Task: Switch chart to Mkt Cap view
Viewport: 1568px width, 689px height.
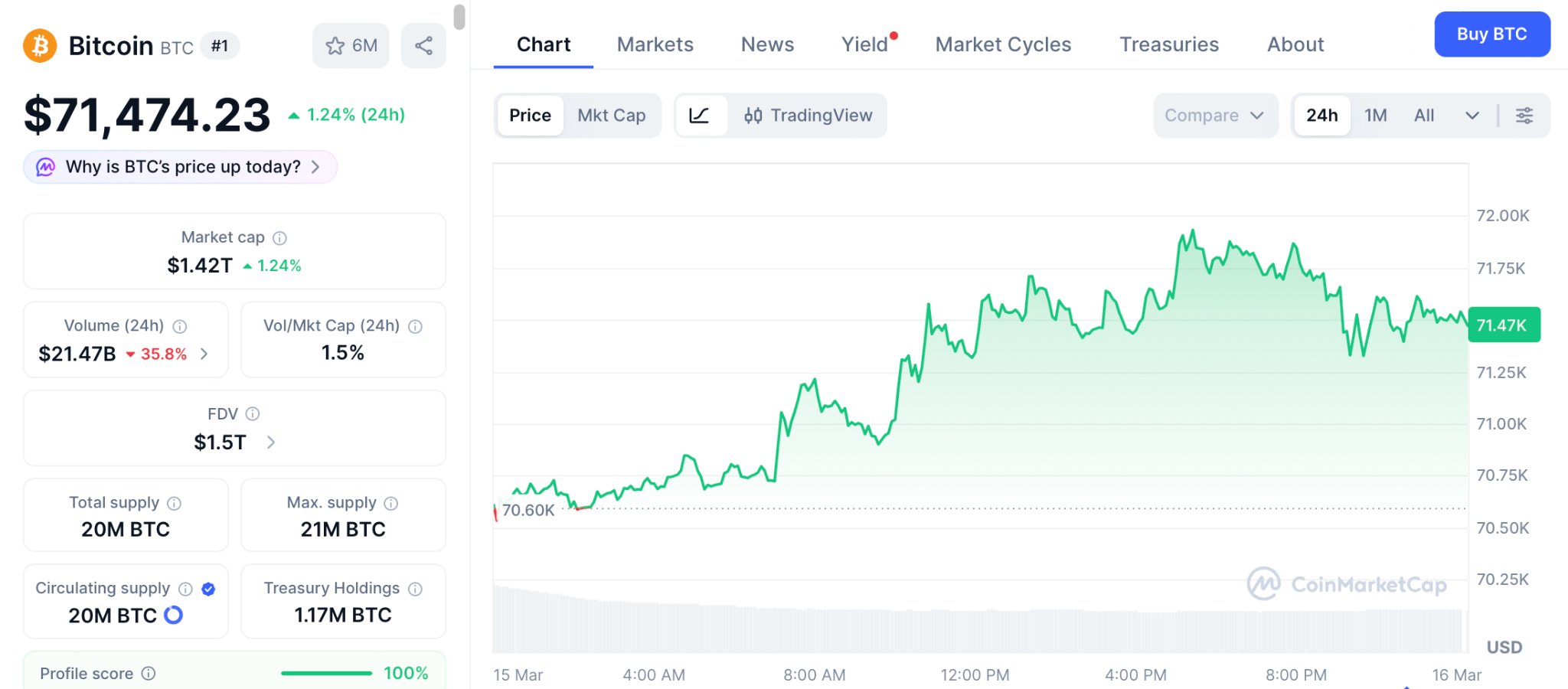Action: (611, 116)
